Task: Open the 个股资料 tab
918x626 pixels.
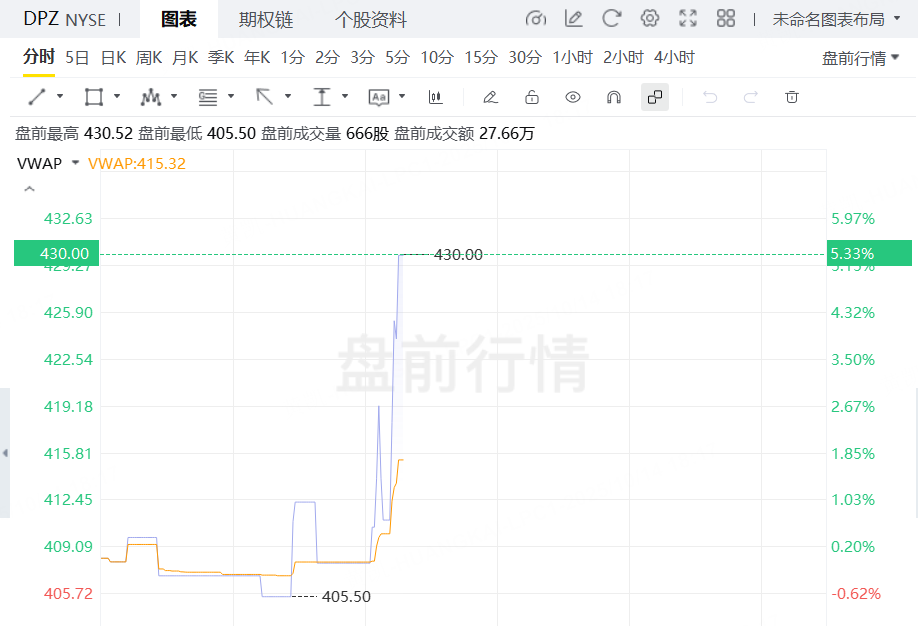Action: click(x=370, y=19)
